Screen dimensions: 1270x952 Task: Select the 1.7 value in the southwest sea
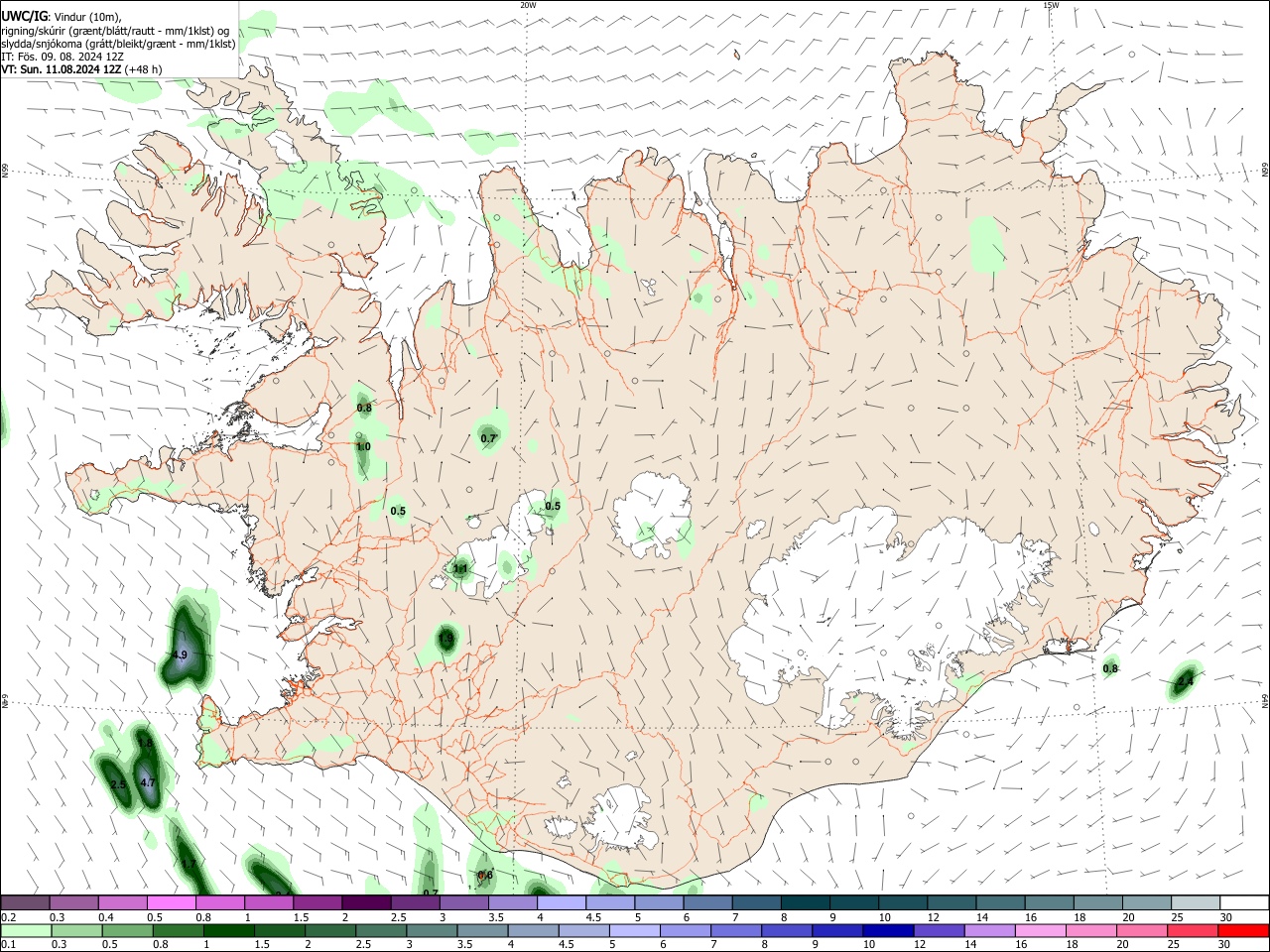pos(189,865)
